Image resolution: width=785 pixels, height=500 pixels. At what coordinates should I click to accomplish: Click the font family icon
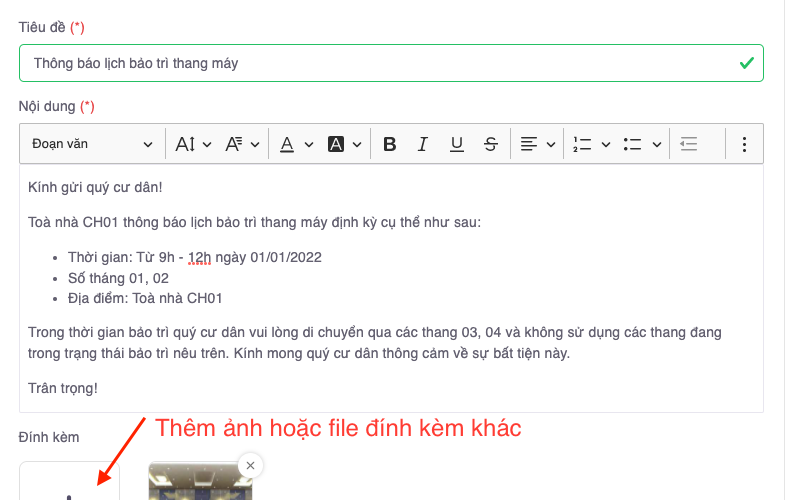coord(234,144)
